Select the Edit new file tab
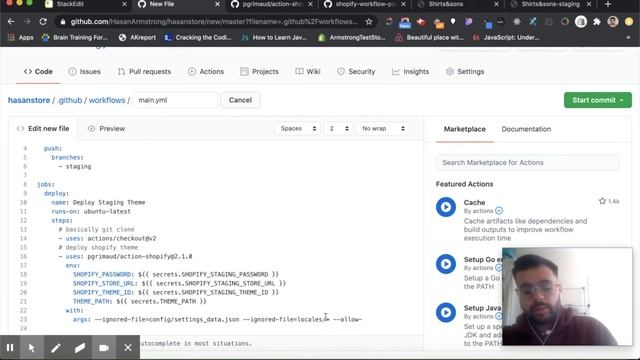Viewport: 640px width, 360px height. pos(43,129)
